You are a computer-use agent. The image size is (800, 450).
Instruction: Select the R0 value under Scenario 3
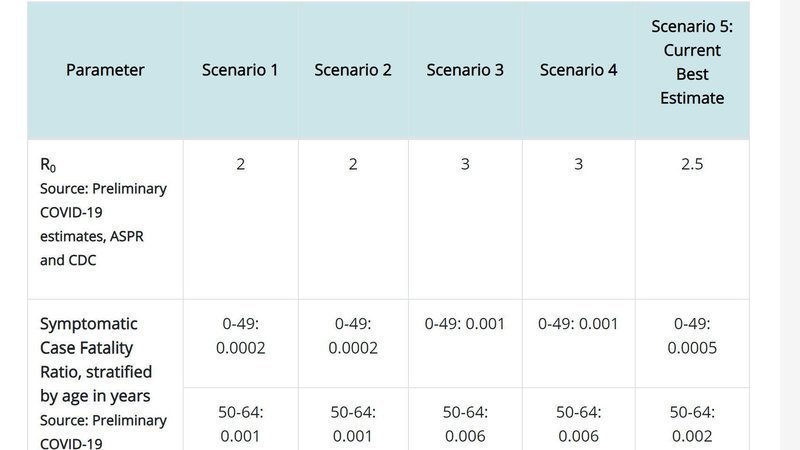click(465, 164)
